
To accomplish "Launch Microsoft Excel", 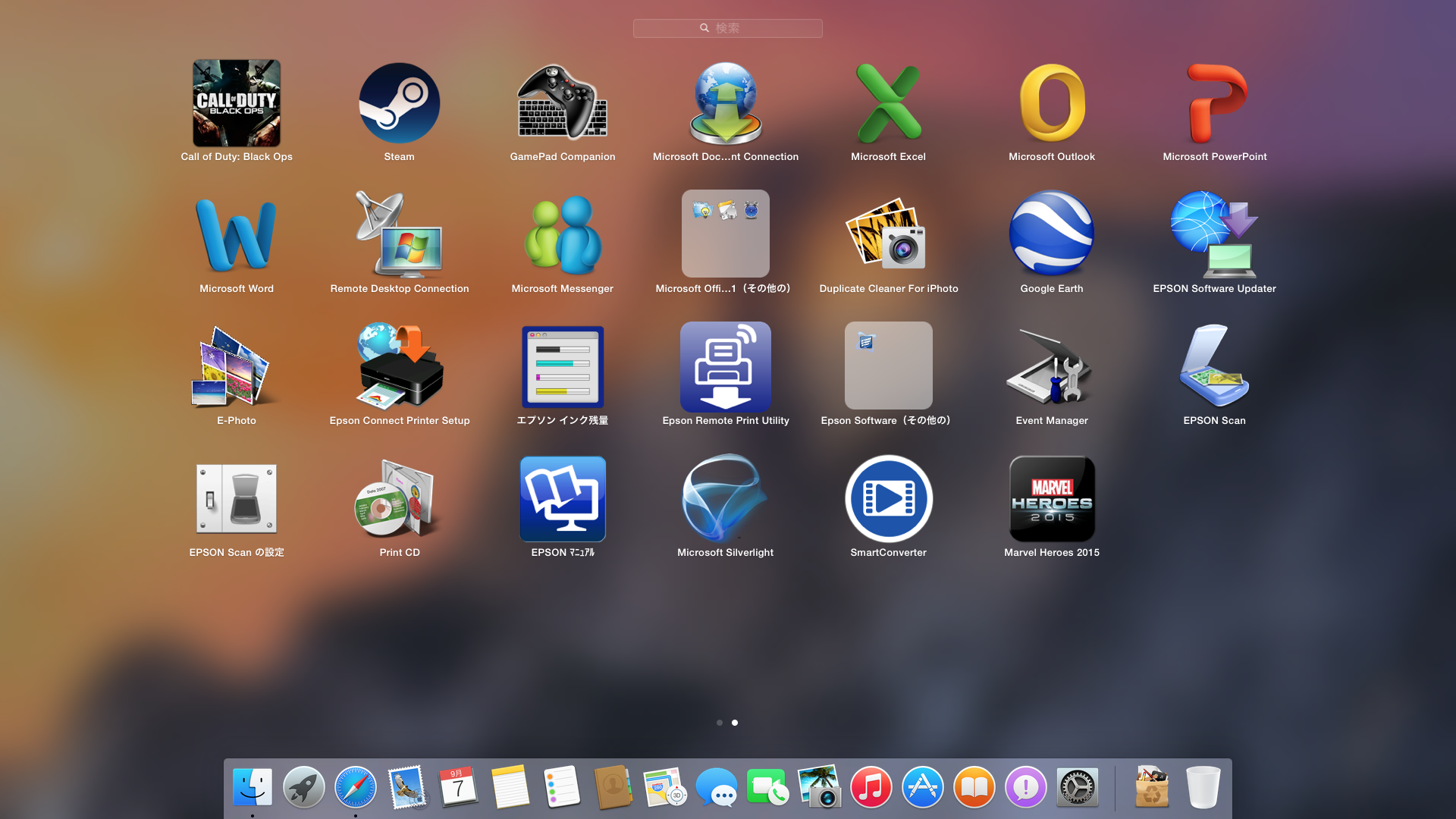I will coord(888,103).
